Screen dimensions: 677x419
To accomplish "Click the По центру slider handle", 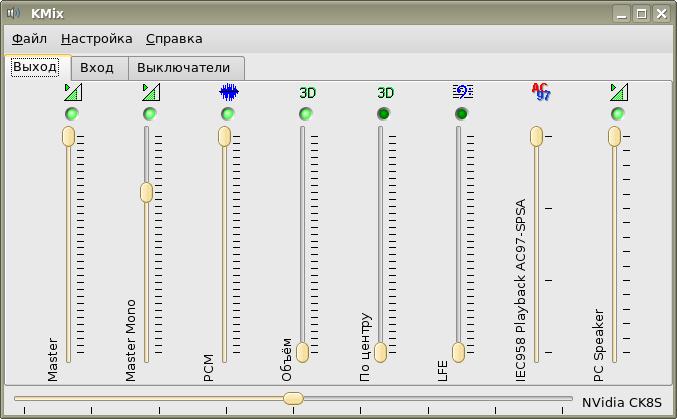I will (x=380, y=352).
